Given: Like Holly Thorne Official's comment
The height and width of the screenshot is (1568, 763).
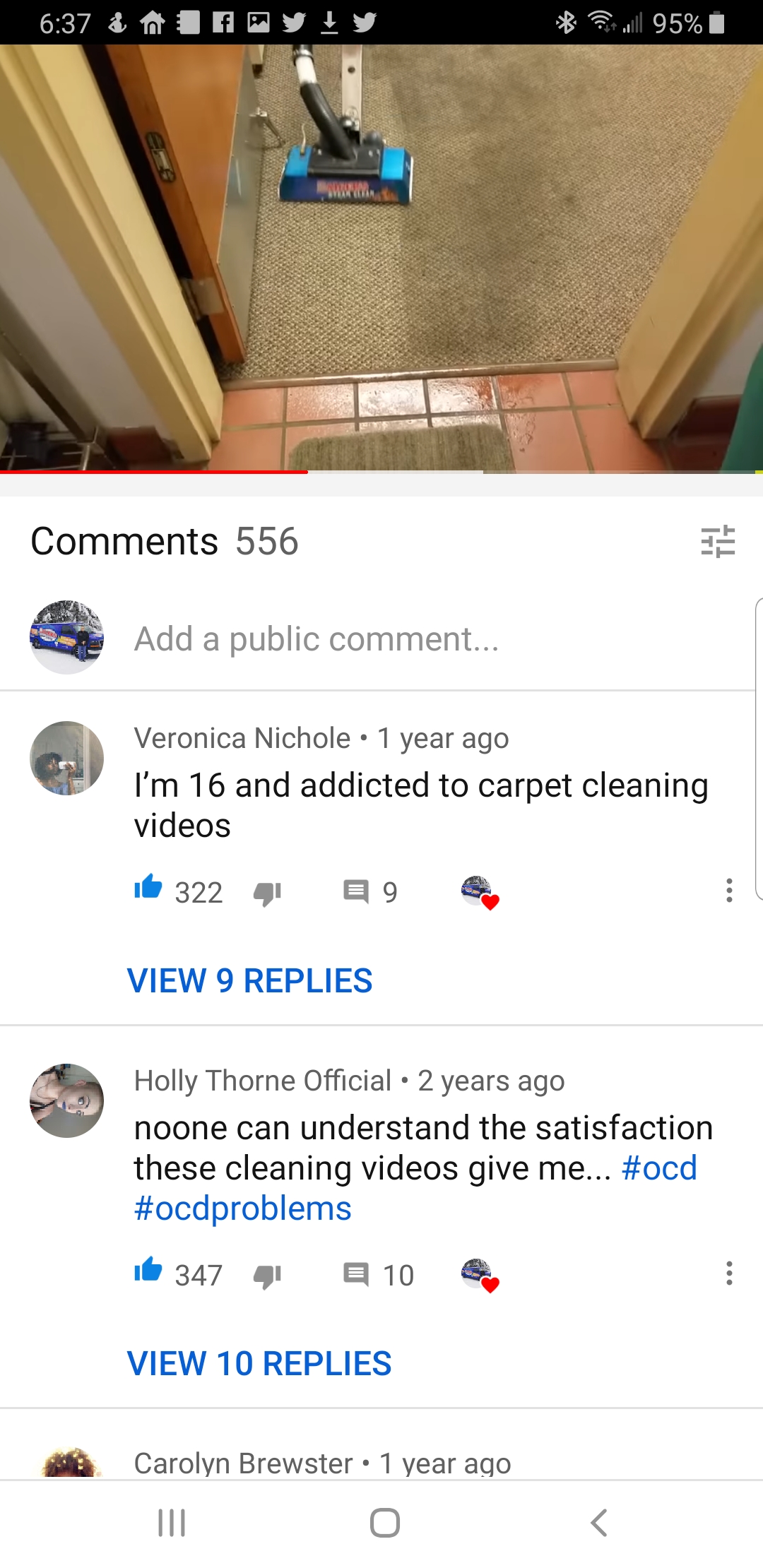Looking at the screenshot, I should tap(148, 1270).
